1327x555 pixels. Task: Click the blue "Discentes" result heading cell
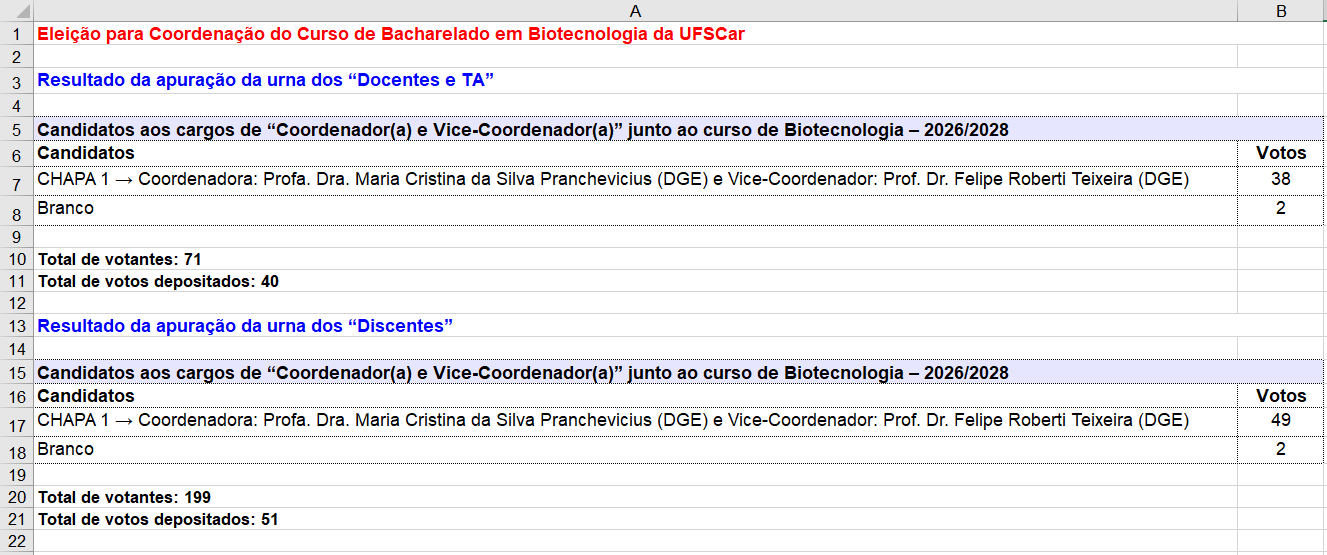pos(635,326)
